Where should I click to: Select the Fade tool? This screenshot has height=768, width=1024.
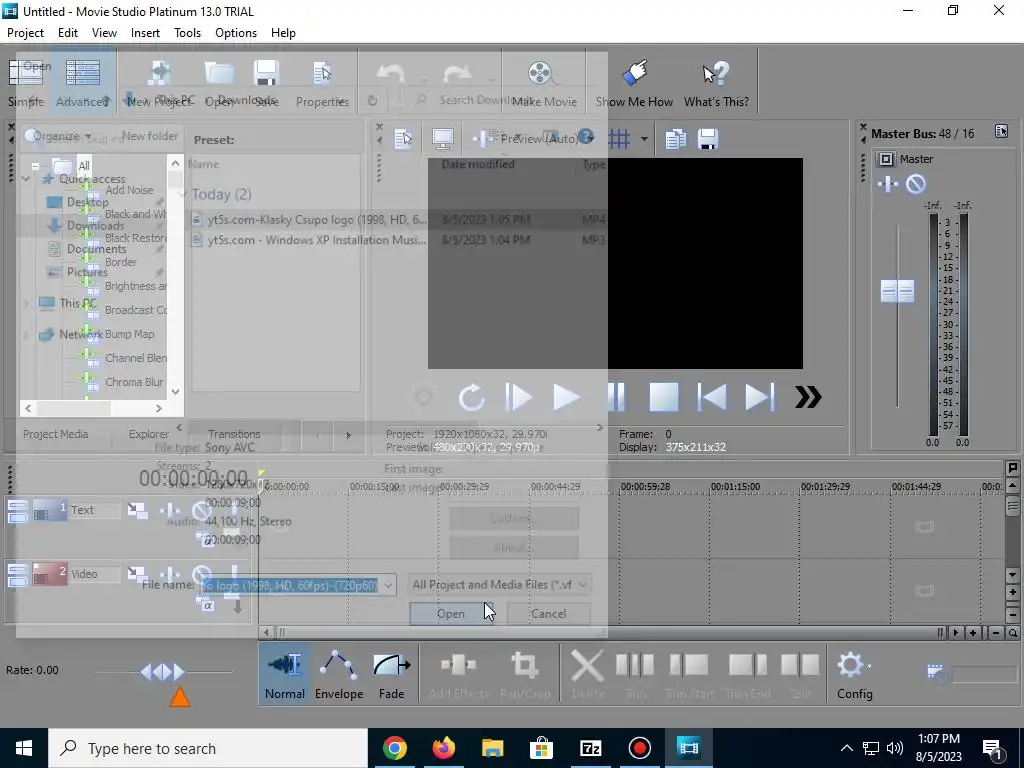[x=391, y=675]
